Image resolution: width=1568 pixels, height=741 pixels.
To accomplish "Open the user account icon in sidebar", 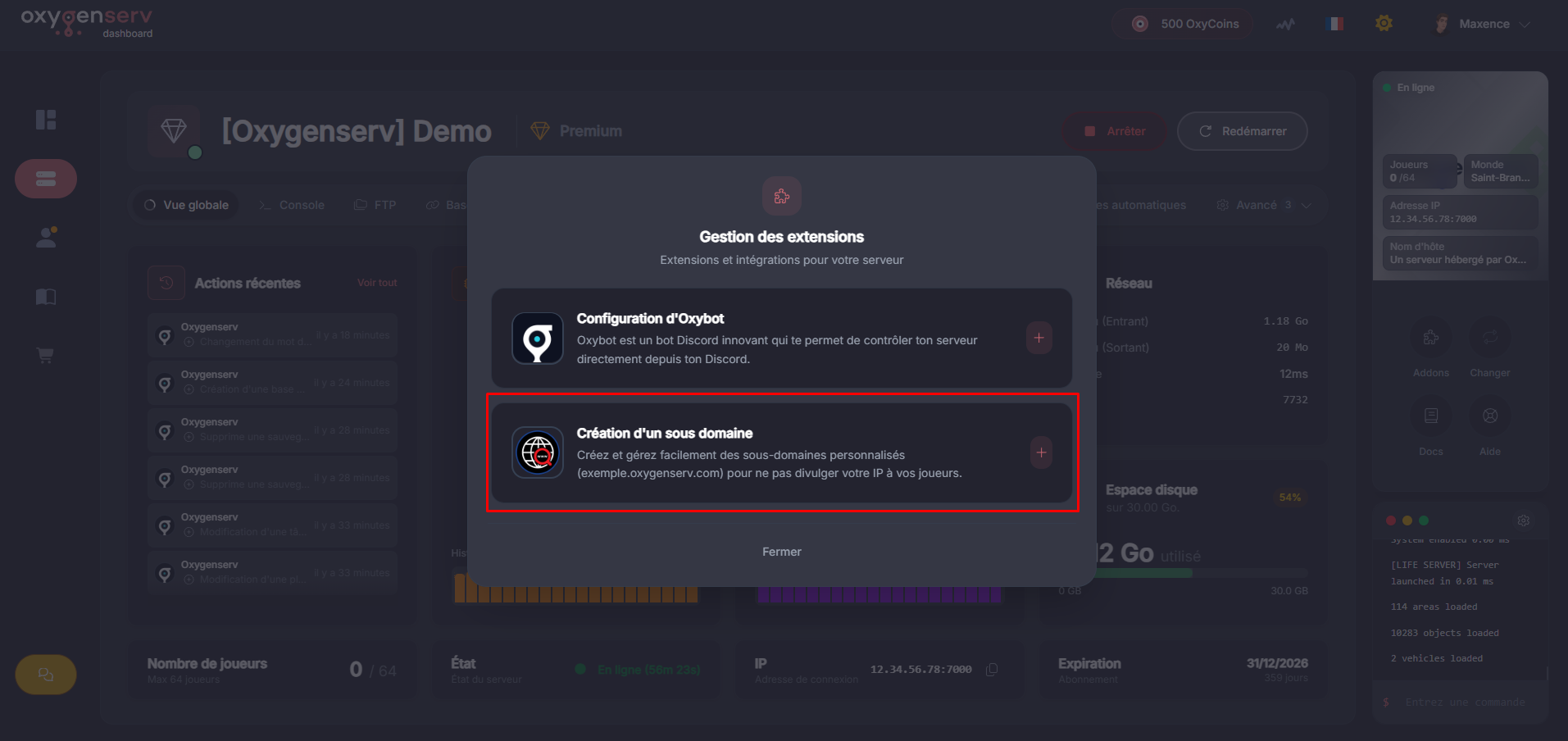I will pos(46,238).
